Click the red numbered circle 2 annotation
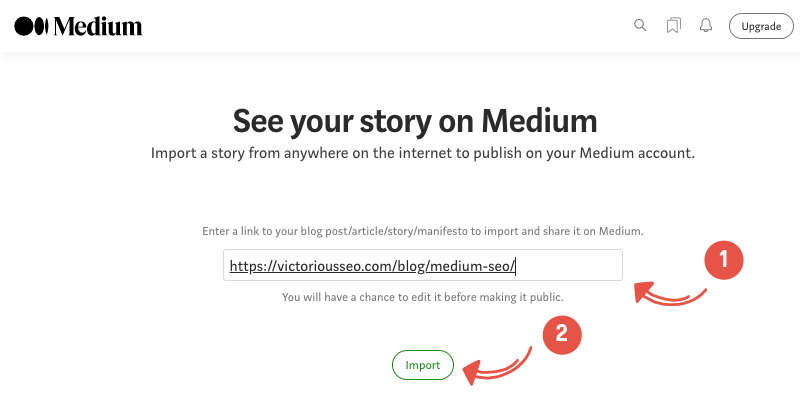 tap(562, 334)
